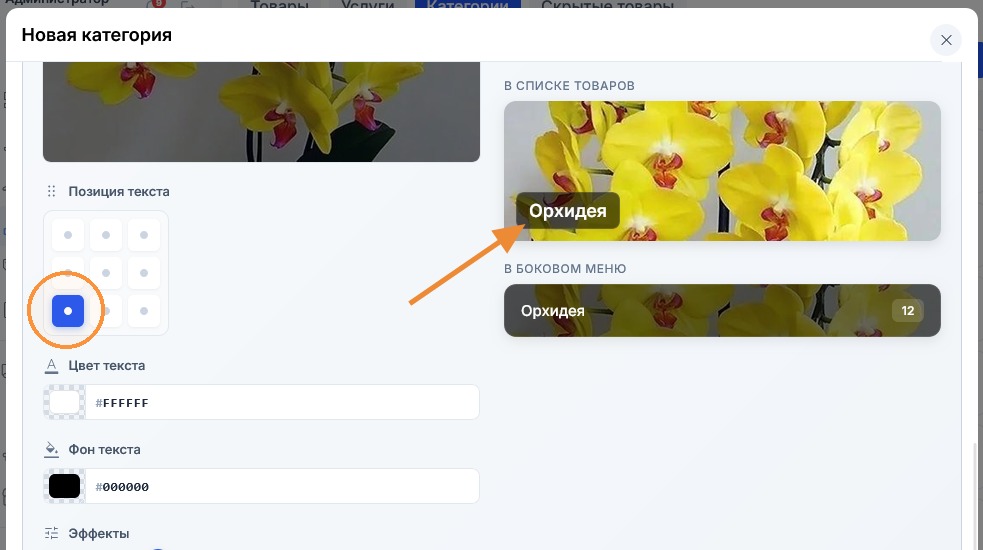Screen dimensions: 983x550
Task: Edit the #000000 background color field
Action: click(x=282, y=486)
